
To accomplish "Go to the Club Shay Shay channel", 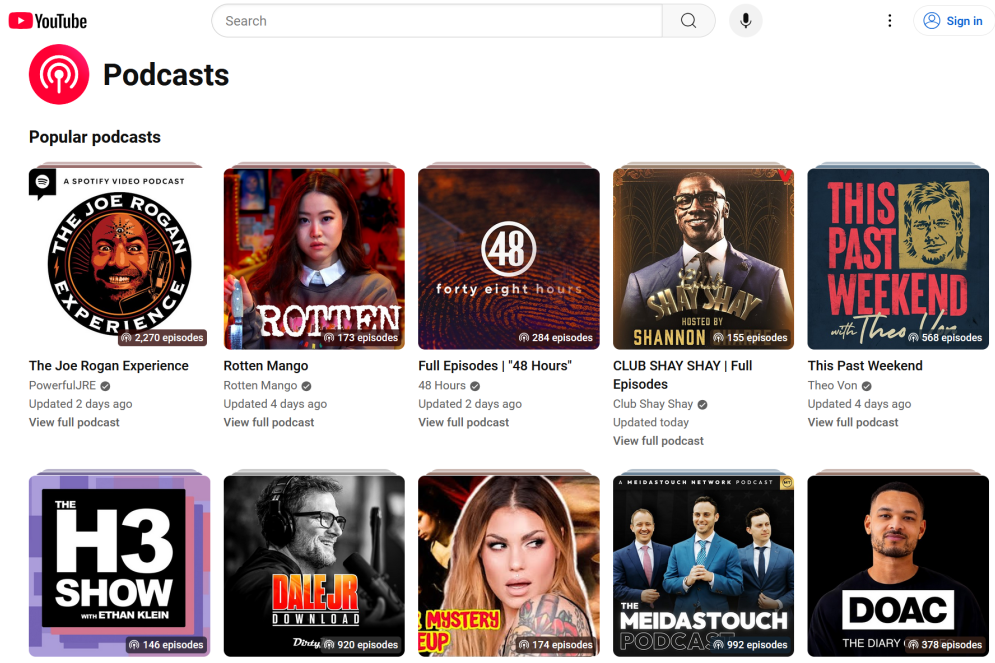I will pyautogui.click(x=653, y=404).
